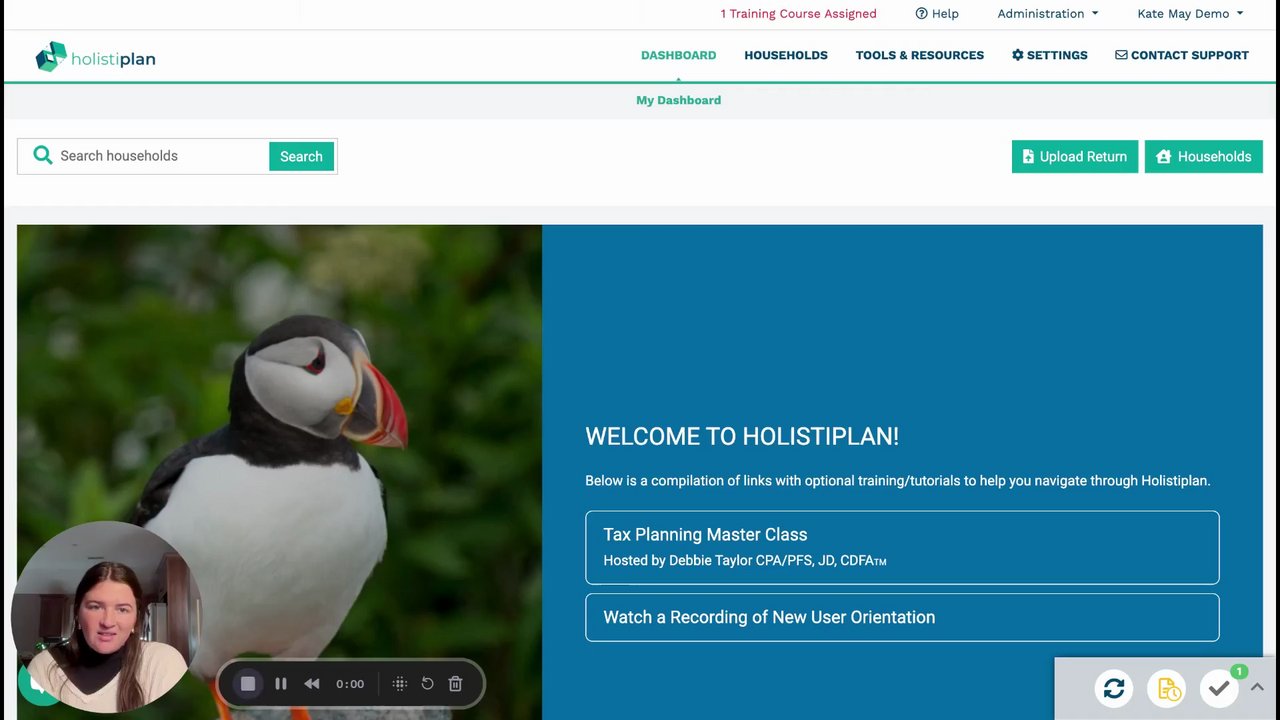Collapse the bottom-right widget with the chevron
This screenshot has width=1280, height=720.
click(x=1257, y=687)
